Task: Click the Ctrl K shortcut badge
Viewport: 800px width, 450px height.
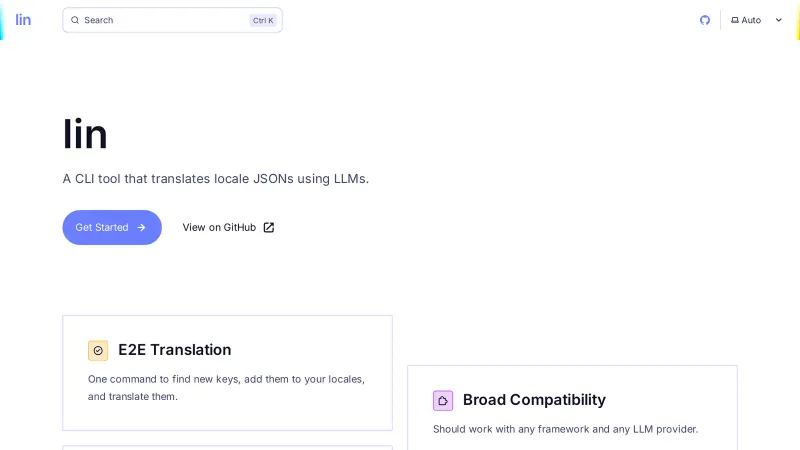Action: (x=263, y=20)
